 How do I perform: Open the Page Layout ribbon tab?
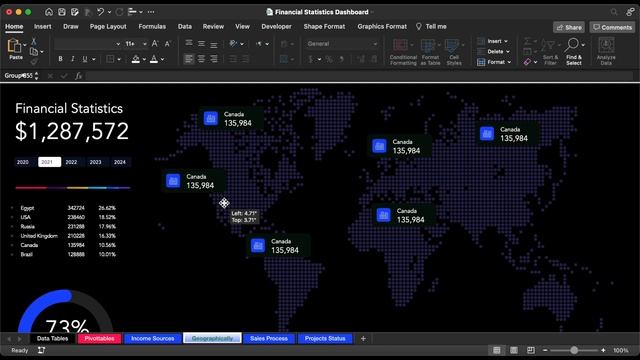(108, 27)
